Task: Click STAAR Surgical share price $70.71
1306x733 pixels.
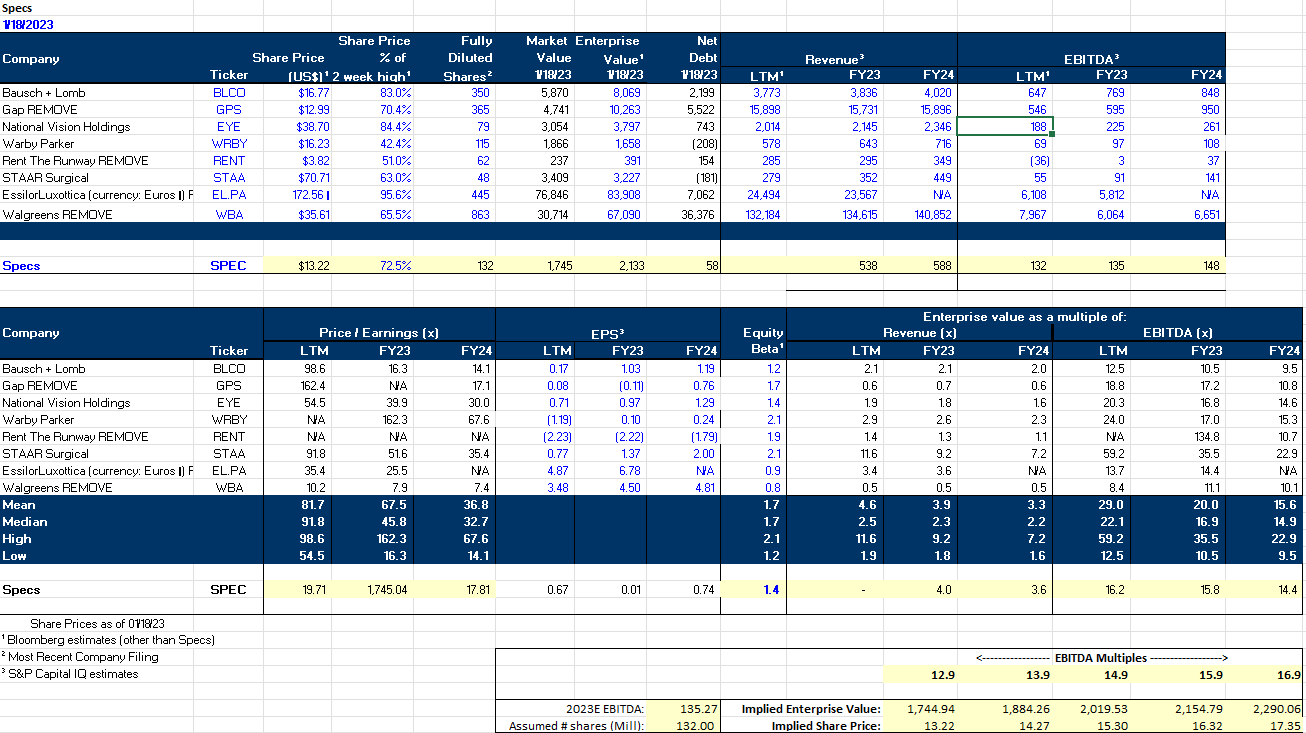Action: tap(313, 178)
